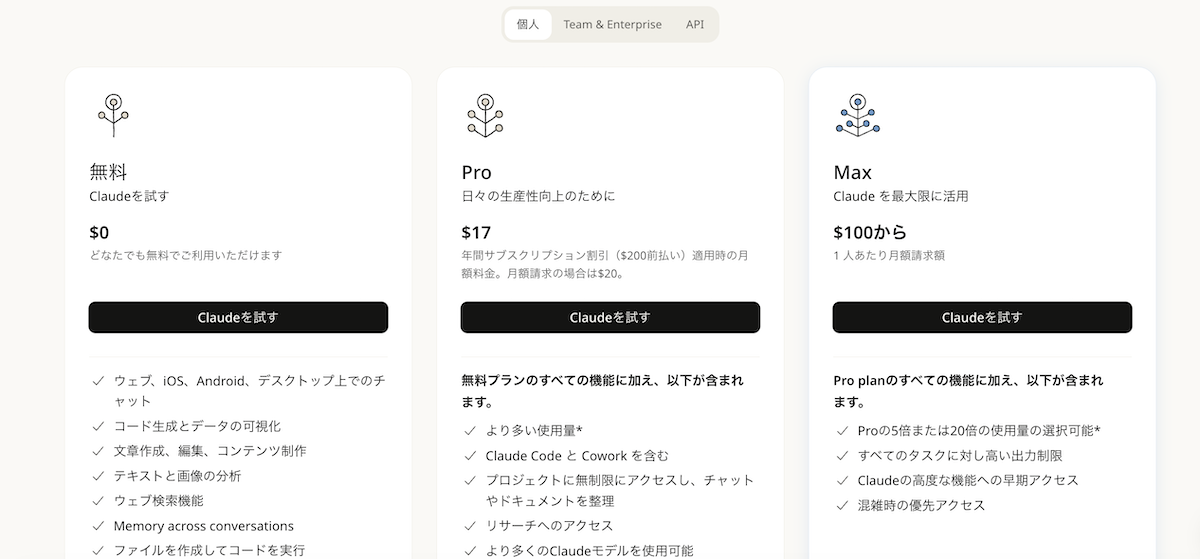Click the リサーチへのアクセス feature text
The width and height of the screenshot is (1200, 559).
pos(549,526)
